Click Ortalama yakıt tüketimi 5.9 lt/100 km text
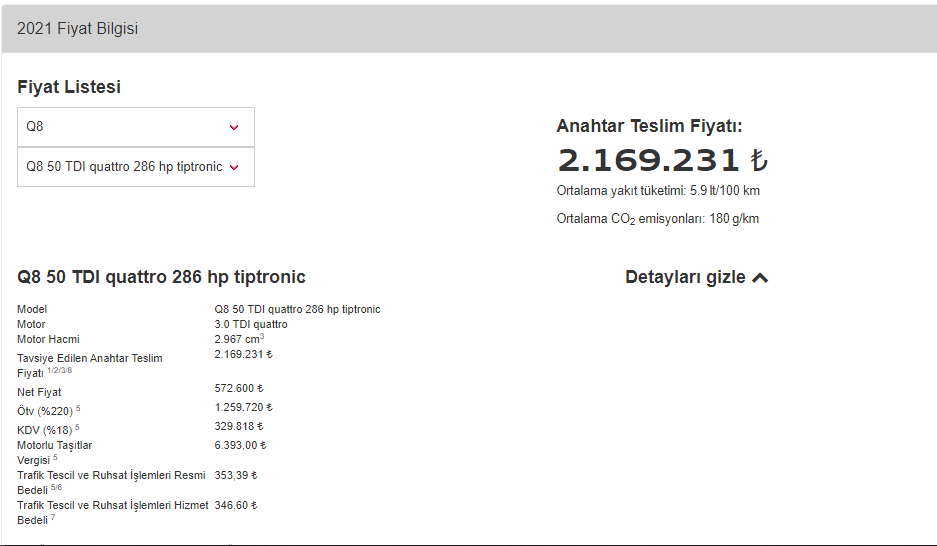Image resolution: width=937 pixels, height=546 pixels. click(658, 191)
